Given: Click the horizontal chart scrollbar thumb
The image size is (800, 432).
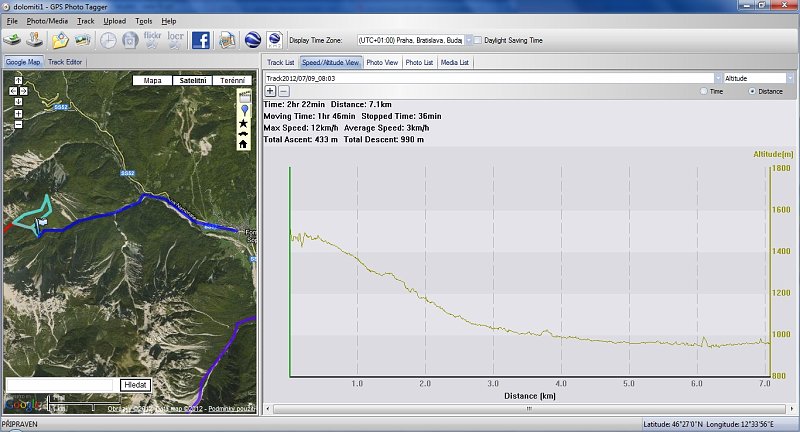Looking at the screenshot, I should click(x=530, y=409).
